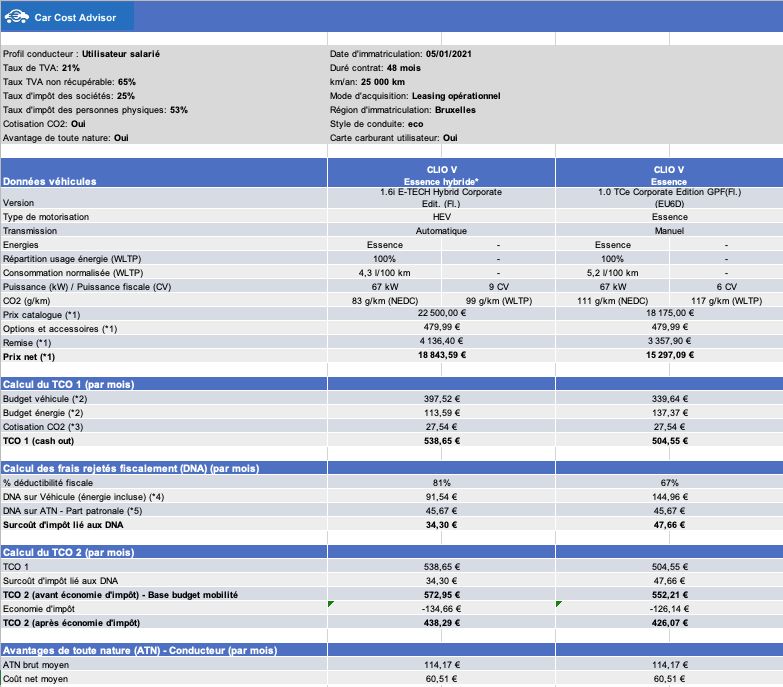Click the 'Taux TVA non récupérable: 65%' line
This screenshot has height=687, width=783.
coord(69,82)
